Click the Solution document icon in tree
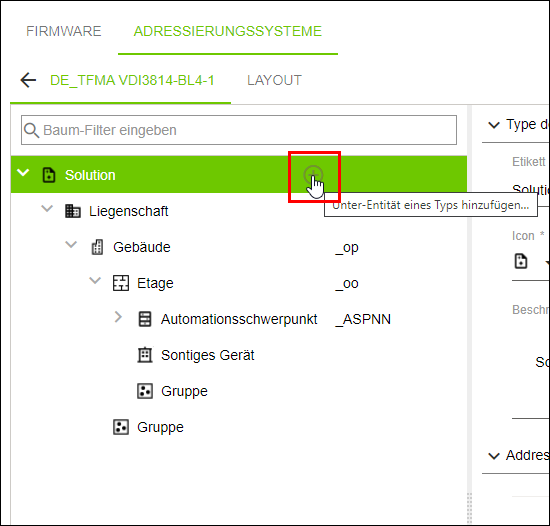This screenshot has width=550, height=526. [49, 175]
